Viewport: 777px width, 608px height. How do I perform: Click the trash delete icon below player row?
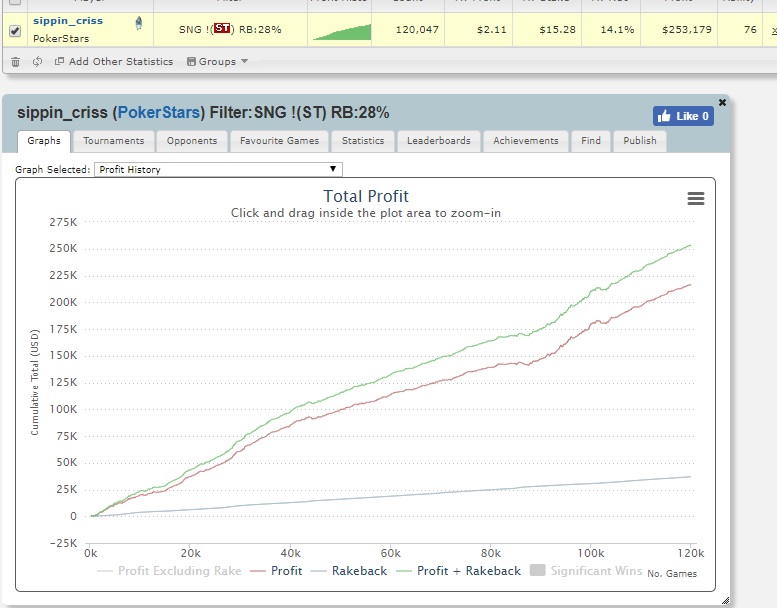pyautogui.click(x=15, y=62)
